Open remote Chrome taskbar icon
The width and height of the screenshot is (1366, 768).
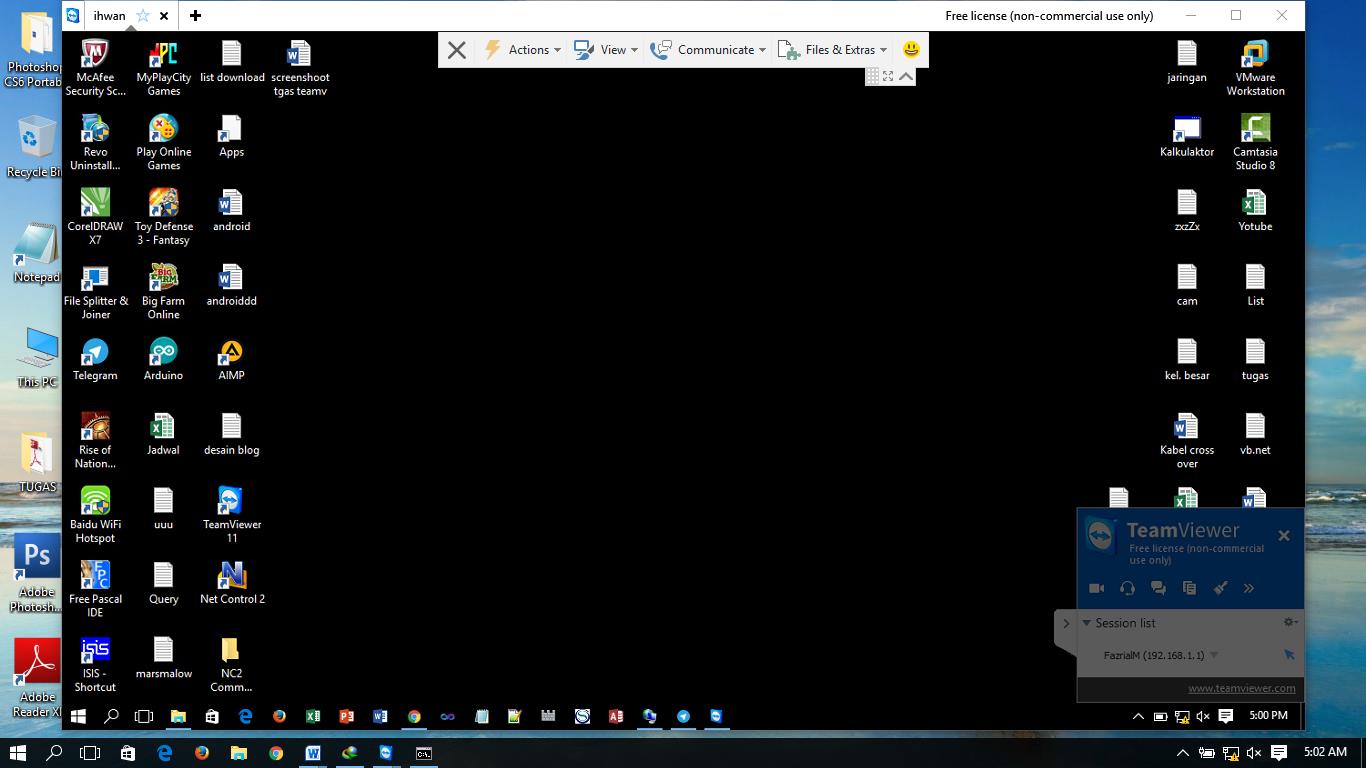point(414,716)
